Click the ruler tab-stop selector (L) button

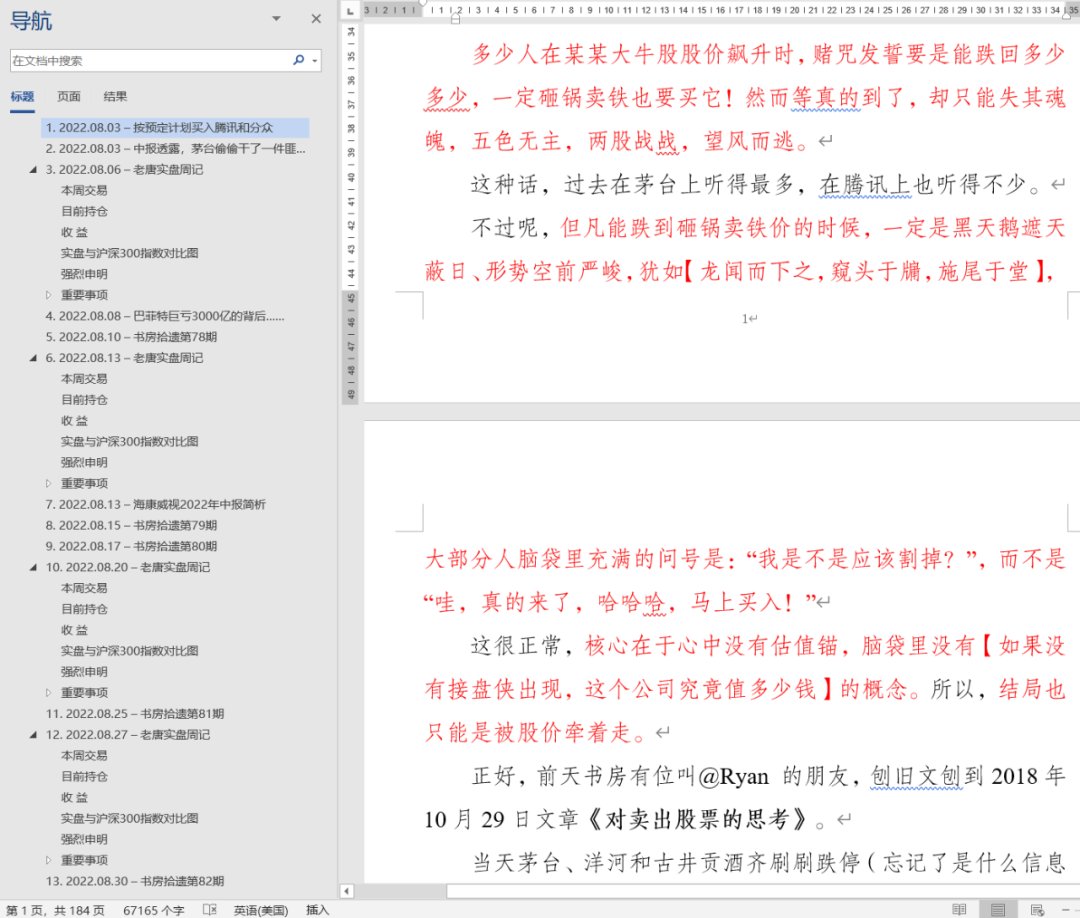tap(351, 10)
